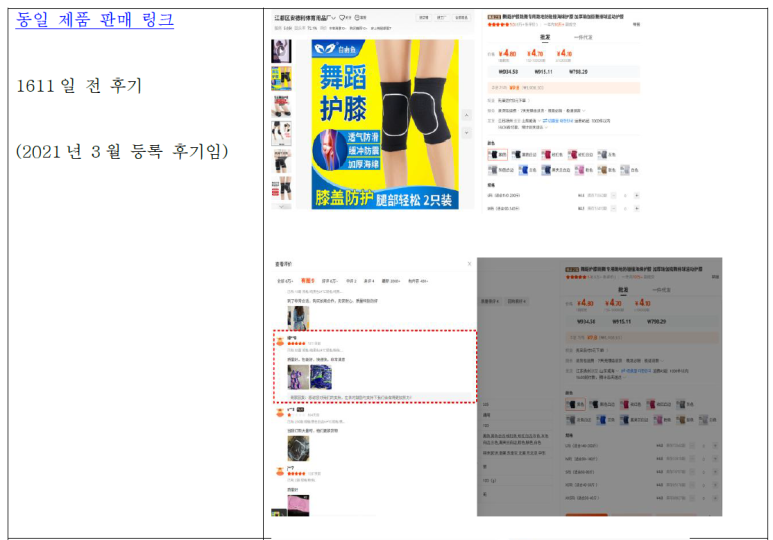This screenshot has height=540, width=773.
Task: Select the 全部 review filter tab
Action: point(285,281)
